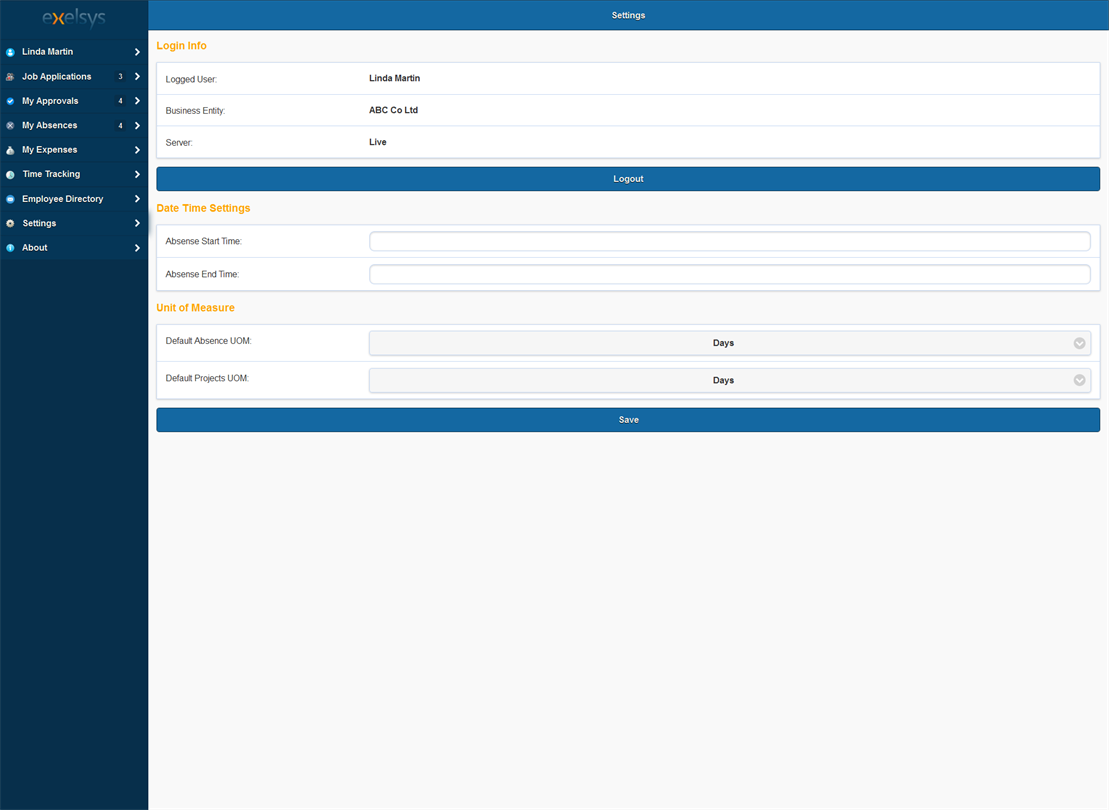Click the Employee Directory sidebar icon

10,199
